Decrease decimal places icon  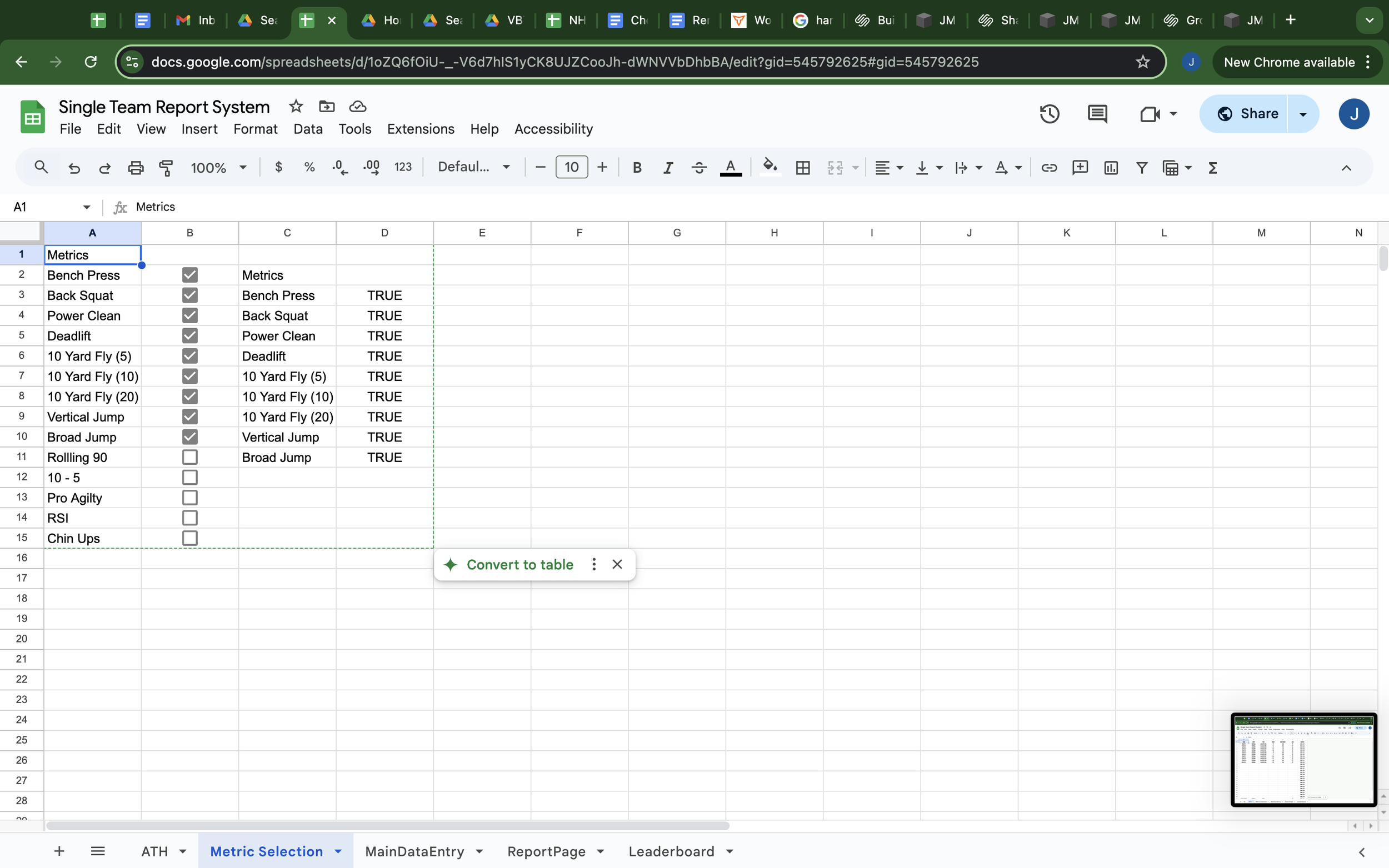click(340, 167)
